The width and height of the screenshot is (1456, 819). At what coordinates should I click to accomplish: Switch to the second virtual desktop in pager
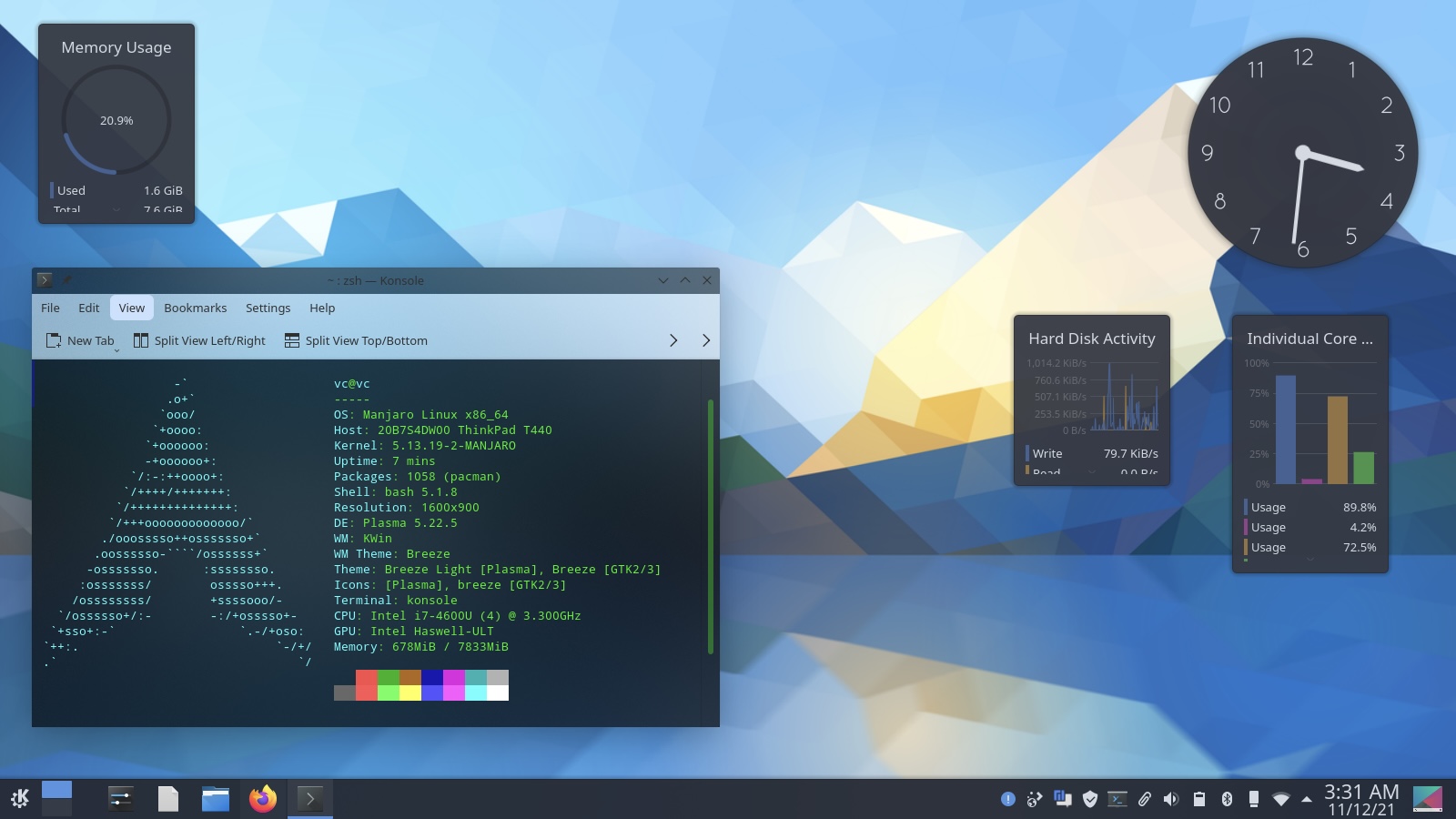[56, 808]
